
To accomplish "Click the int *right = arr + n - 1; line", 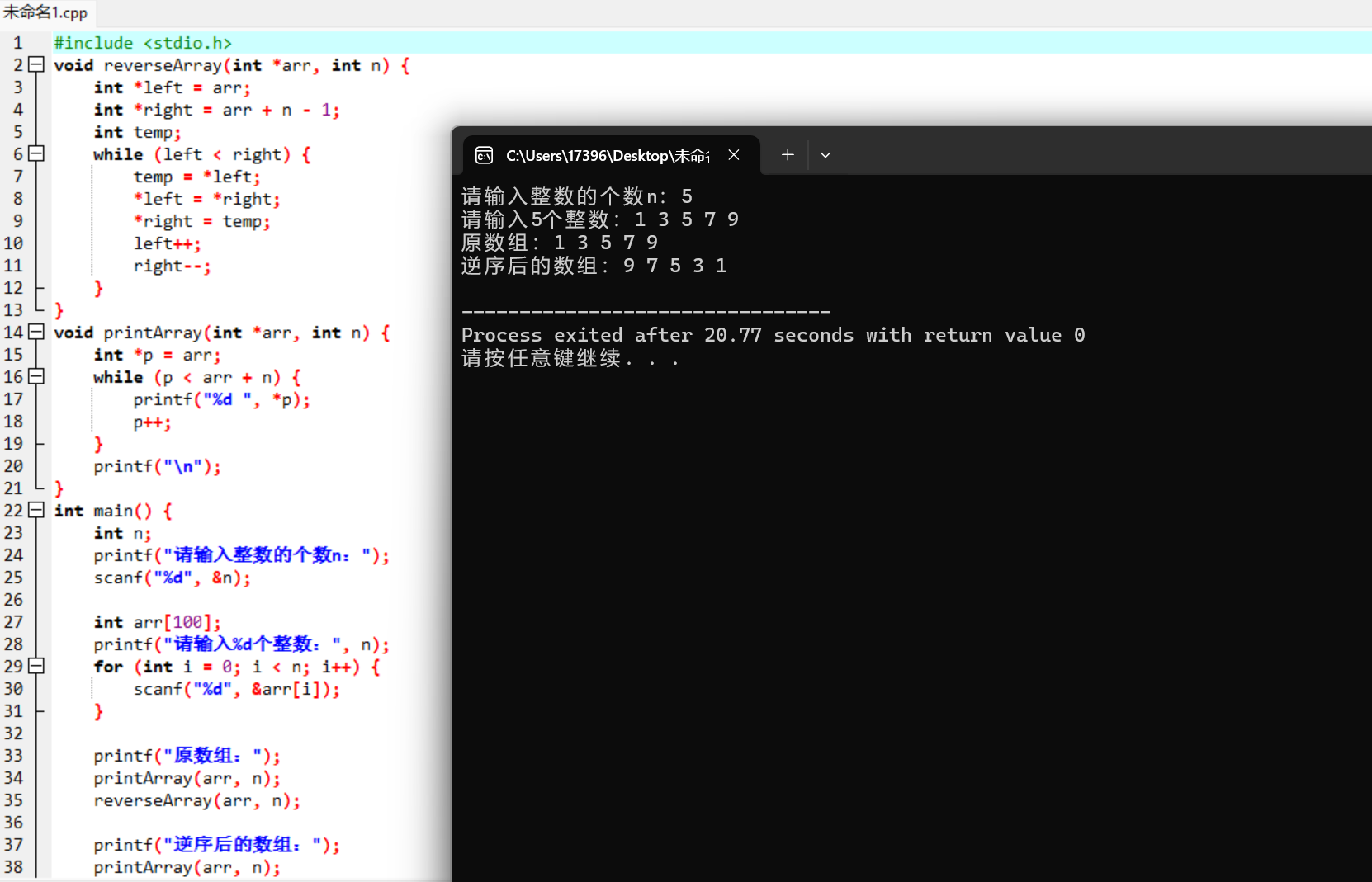I will [x=216, y=110].
